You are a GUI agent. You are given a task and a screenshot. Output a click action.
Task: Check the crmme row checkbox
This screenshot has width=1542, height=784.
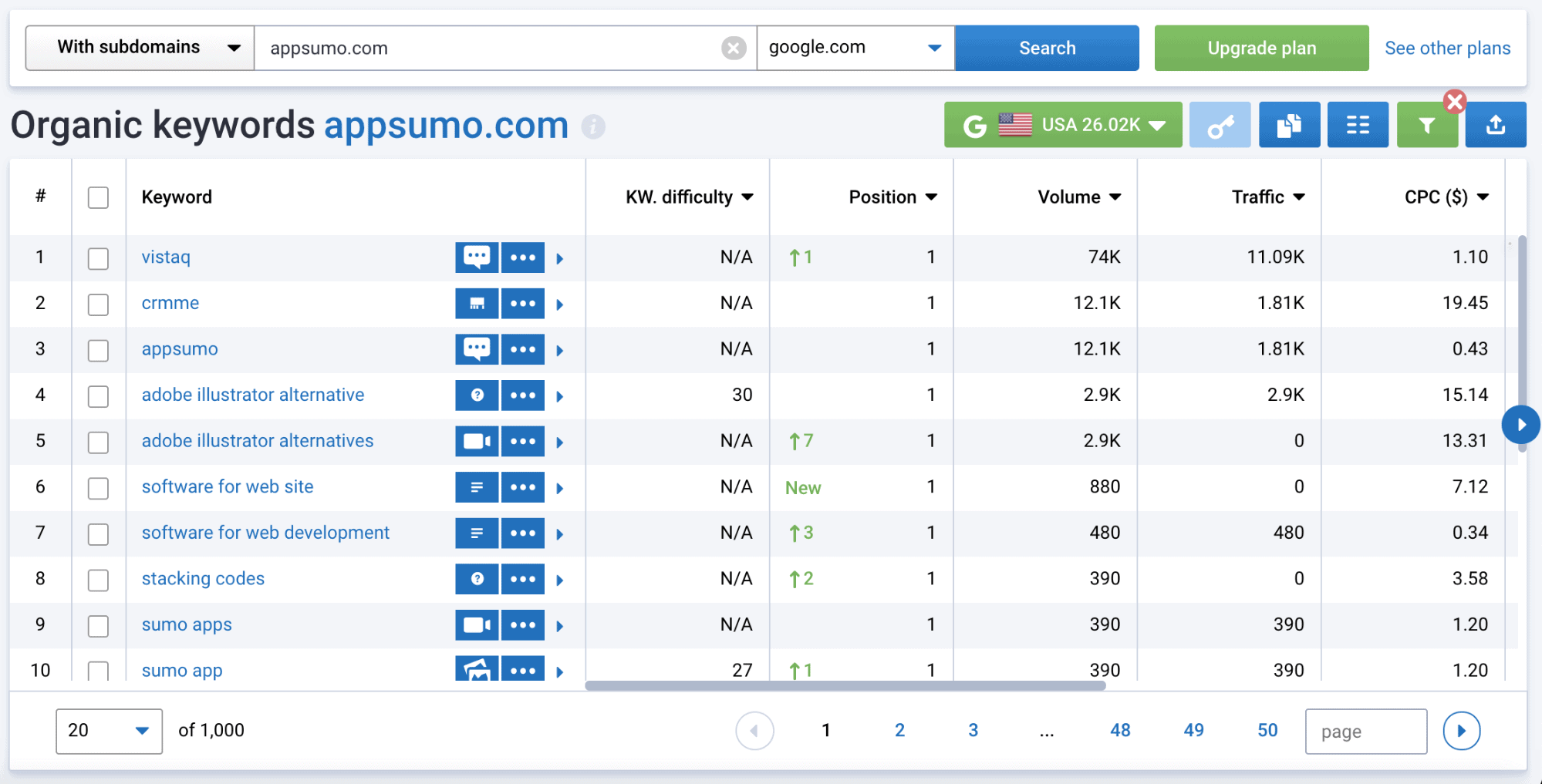pyautogui.click(x=98, y=305)
